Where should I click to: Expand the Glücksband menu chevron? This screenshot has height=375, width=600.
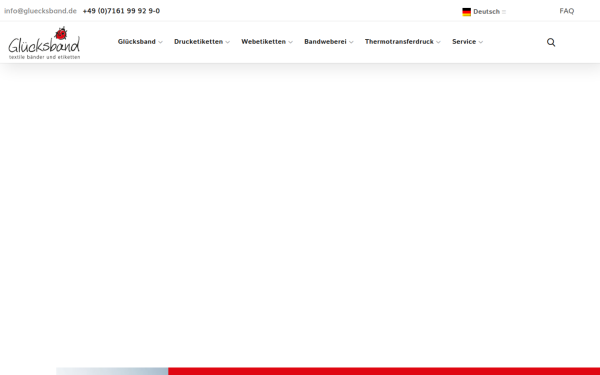coord(160,42)
